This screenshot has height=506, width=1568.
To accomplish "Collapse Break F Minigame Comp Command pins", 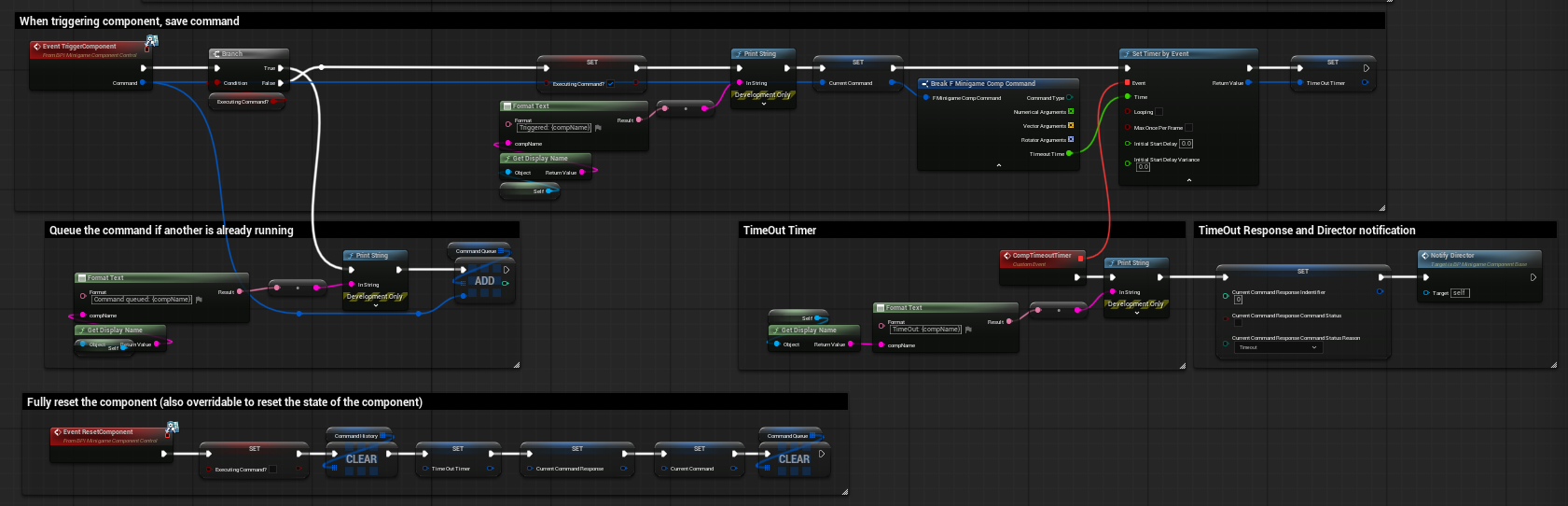I will coord(998,165).
